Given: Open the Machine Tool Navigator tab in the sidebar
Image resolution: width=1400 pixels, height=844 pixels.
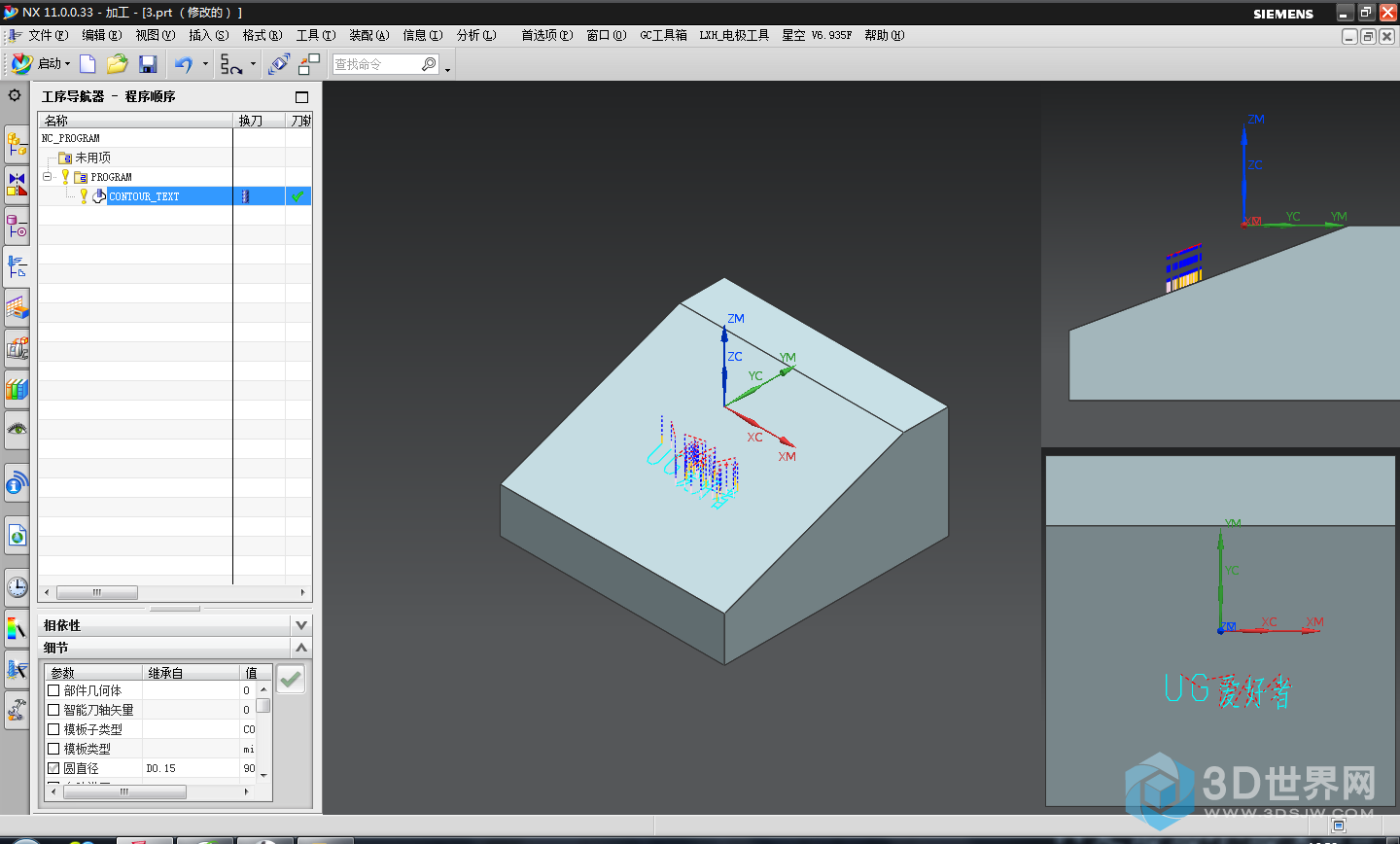Looking at the screenshot, I should (x=17, y=348).
